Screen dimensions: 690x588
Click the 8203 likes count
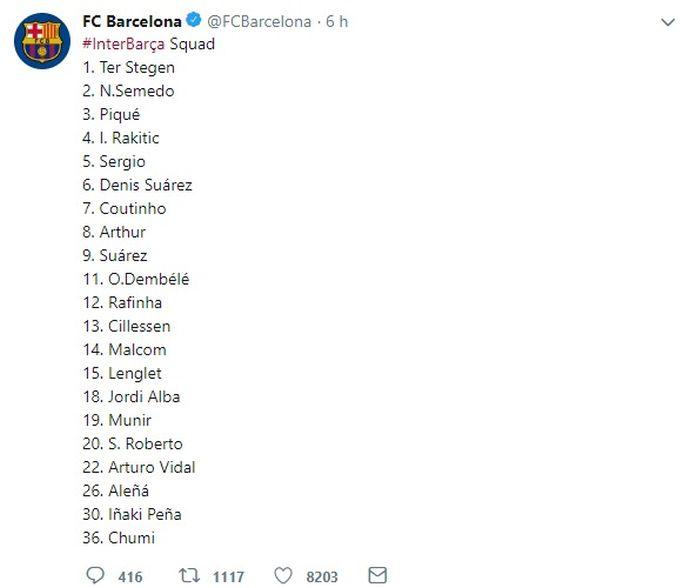pyautogui.click(x=322, y=576)
